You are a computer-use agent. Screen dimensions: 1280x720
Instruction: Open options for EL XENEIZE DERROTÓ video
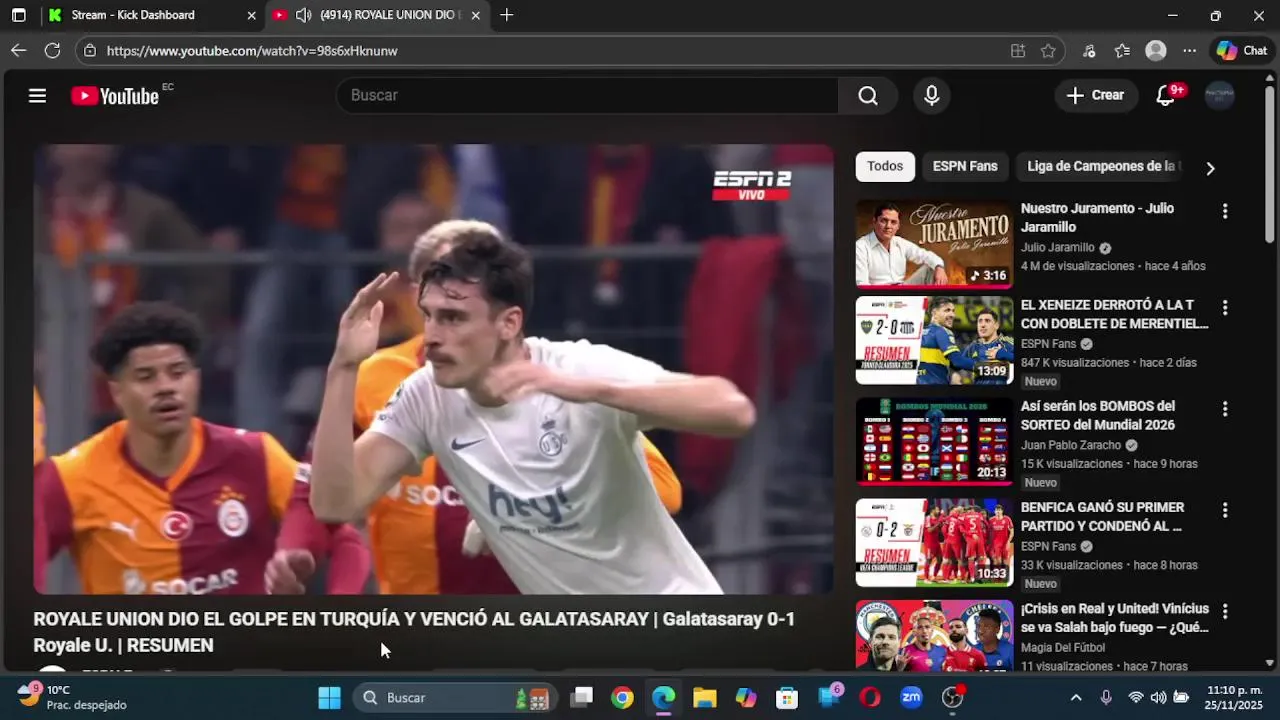point(1225,307)
